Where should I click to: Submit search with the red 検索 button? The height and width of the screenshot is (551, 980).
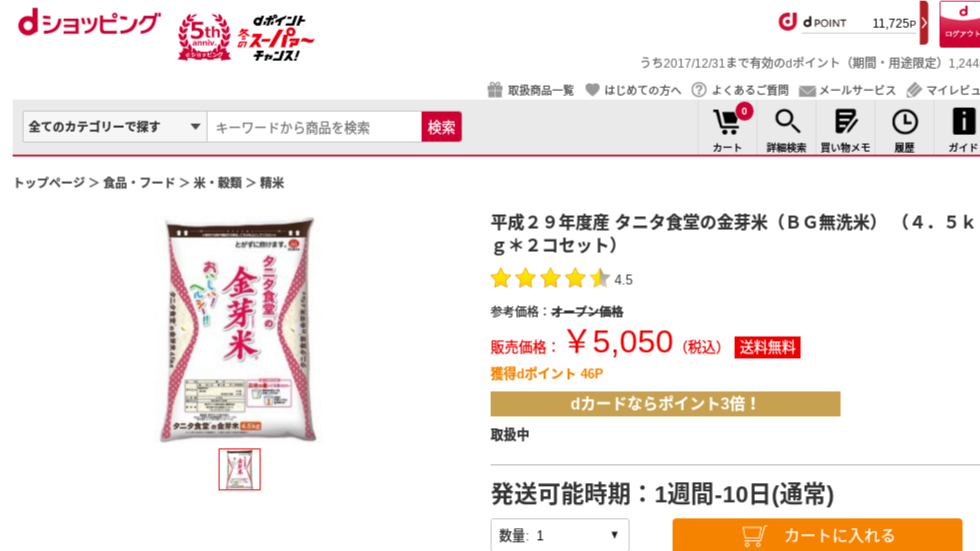point(441,127)
